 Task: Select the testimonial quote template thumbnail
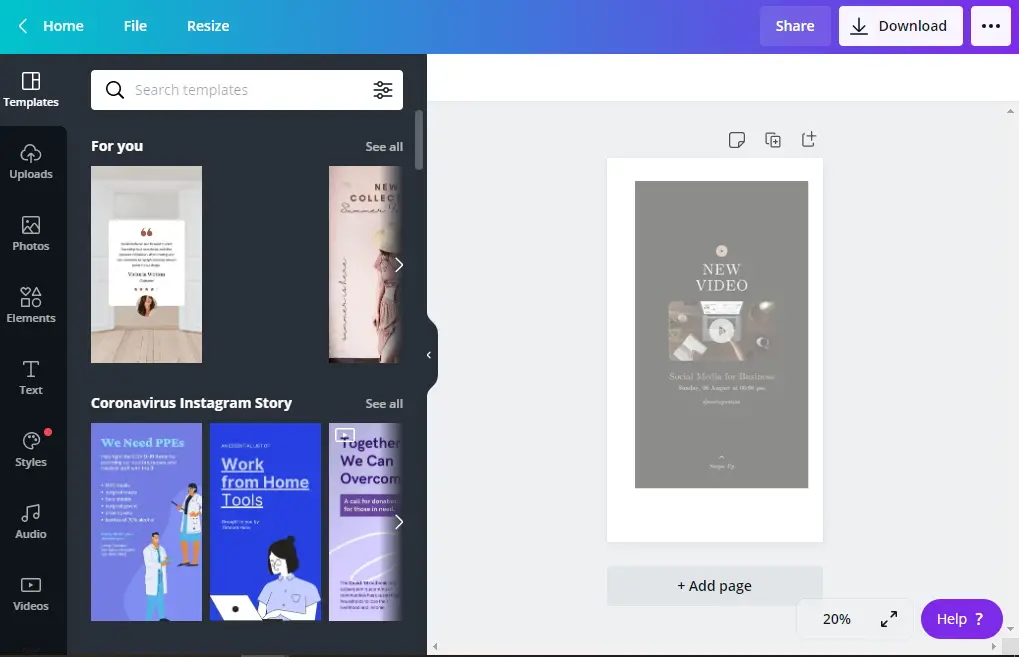tap(146, 264)
